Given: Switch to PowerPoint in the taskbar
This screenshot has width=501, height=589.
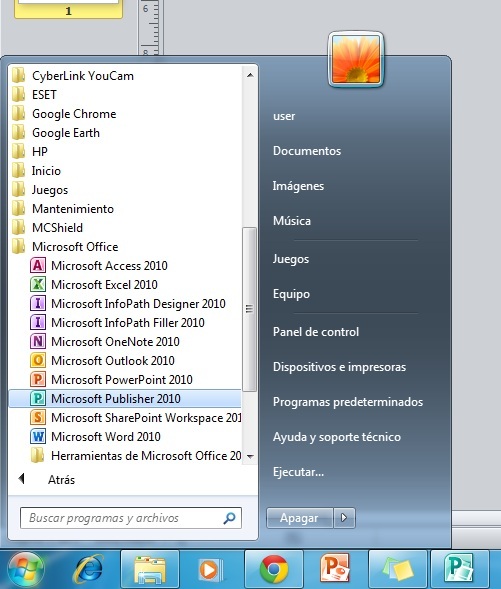Looking at the screenshot, I should (x=335, y=569).
